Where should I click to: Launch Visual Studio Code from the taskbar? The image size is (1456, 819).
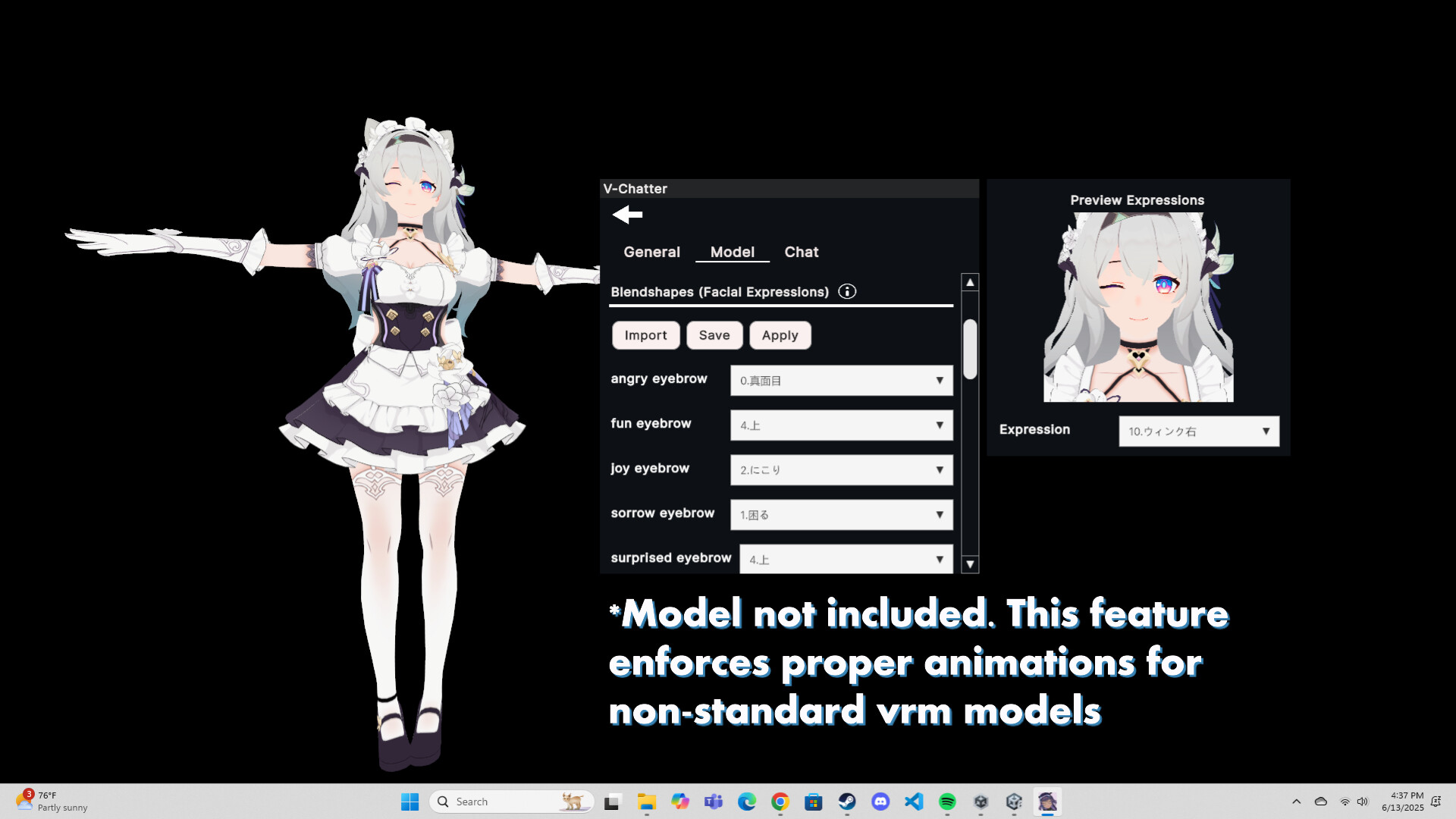click(914, 802)
